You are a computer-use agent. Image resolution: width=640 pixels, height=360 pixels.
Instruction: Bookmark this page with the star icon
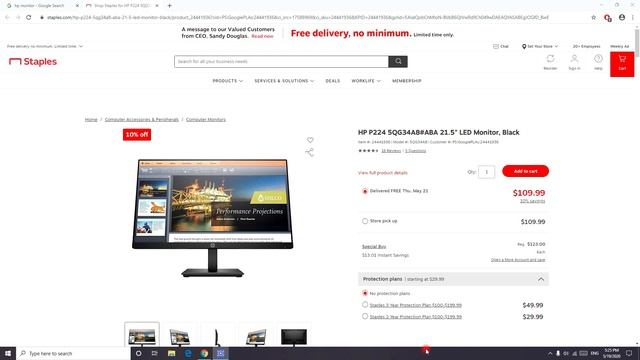coord(593,17)
